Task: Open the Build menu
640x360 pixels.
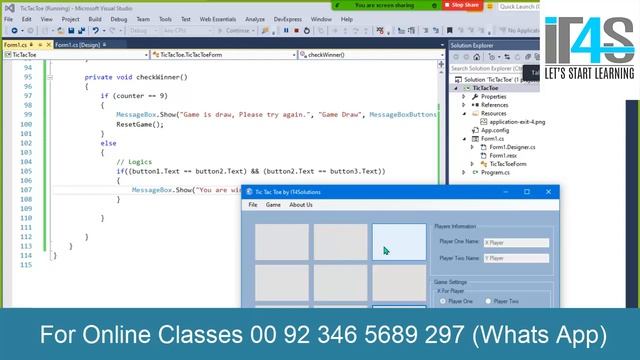Action: click(x=95, y=19)
